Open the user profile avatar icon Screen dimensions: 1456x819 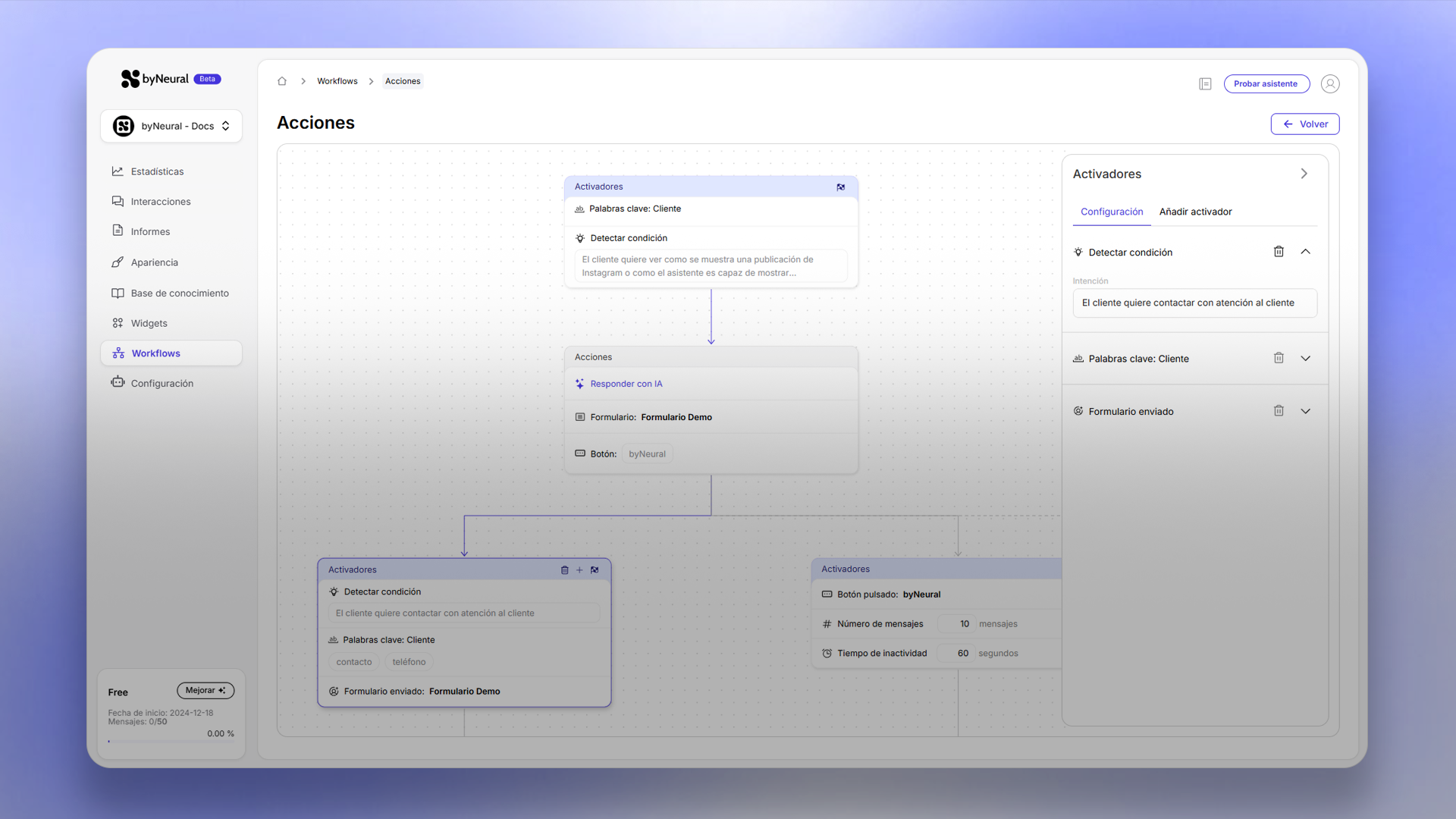point(1330,84)
